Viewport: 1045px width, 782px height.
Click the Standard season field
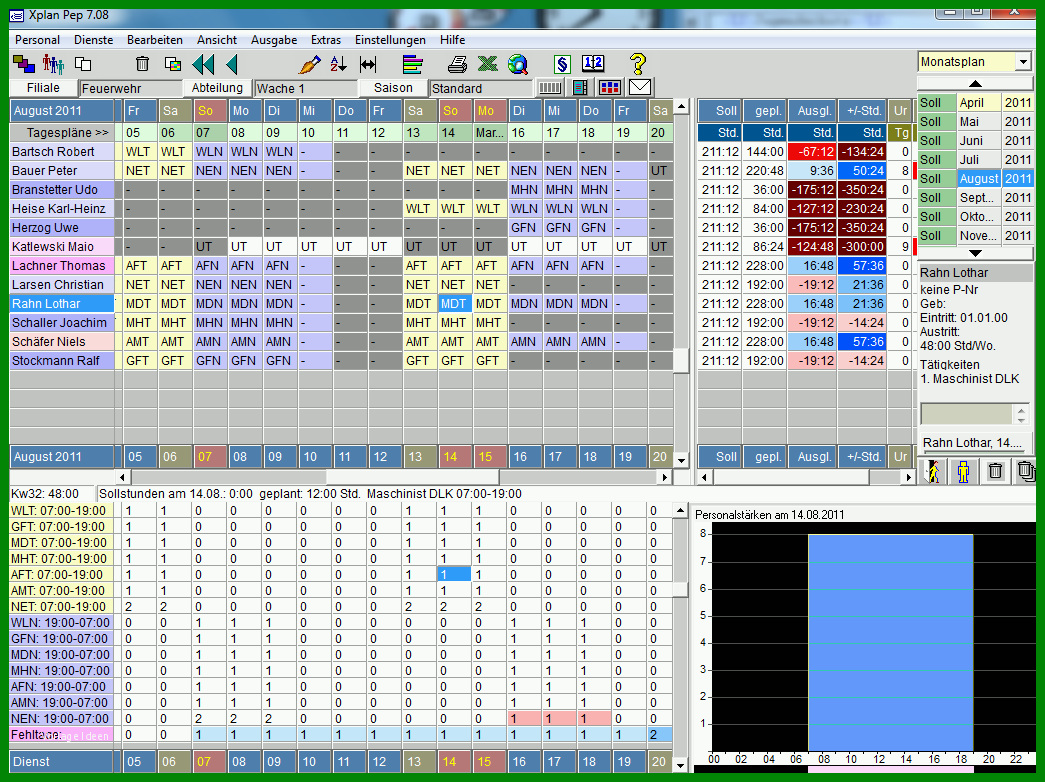pos(481,88)
